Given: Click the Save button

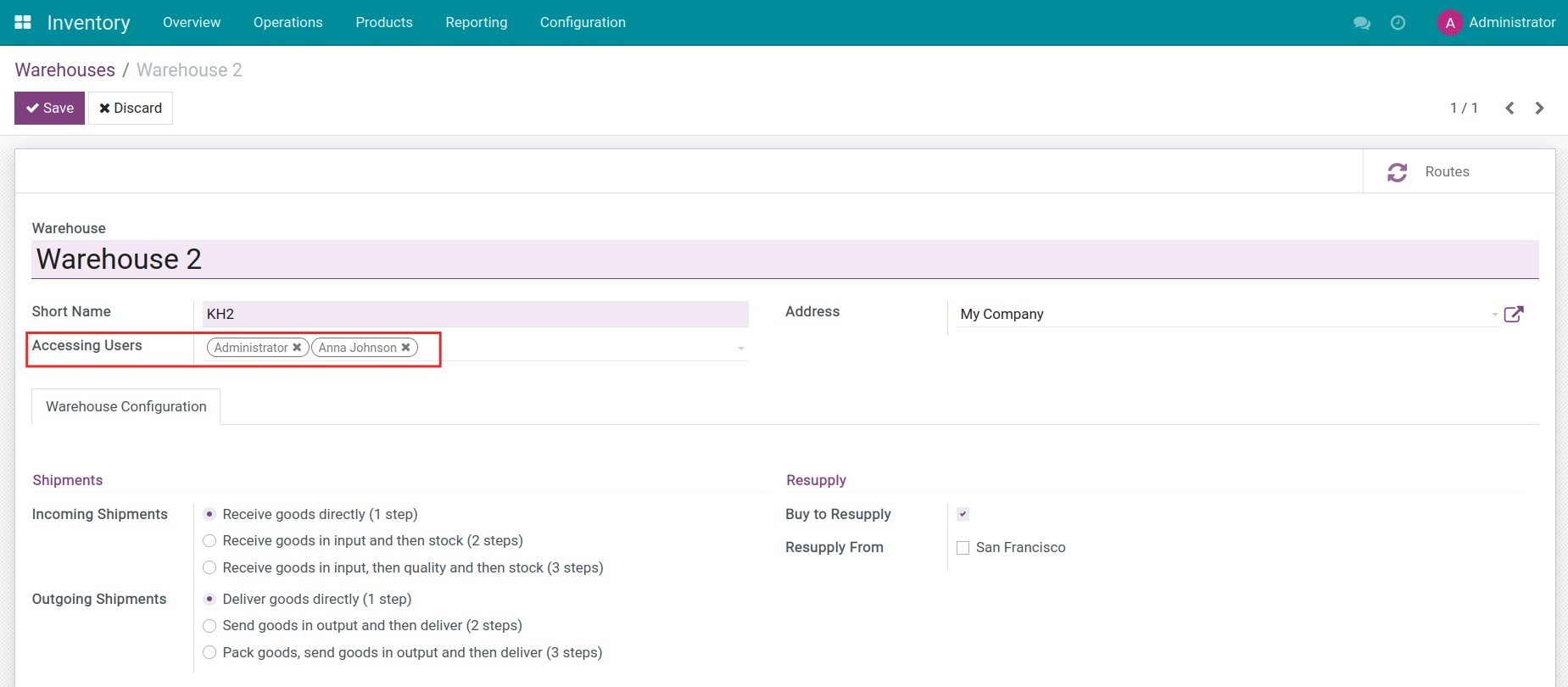Looking at the screenshot, I should coord(49,109).
